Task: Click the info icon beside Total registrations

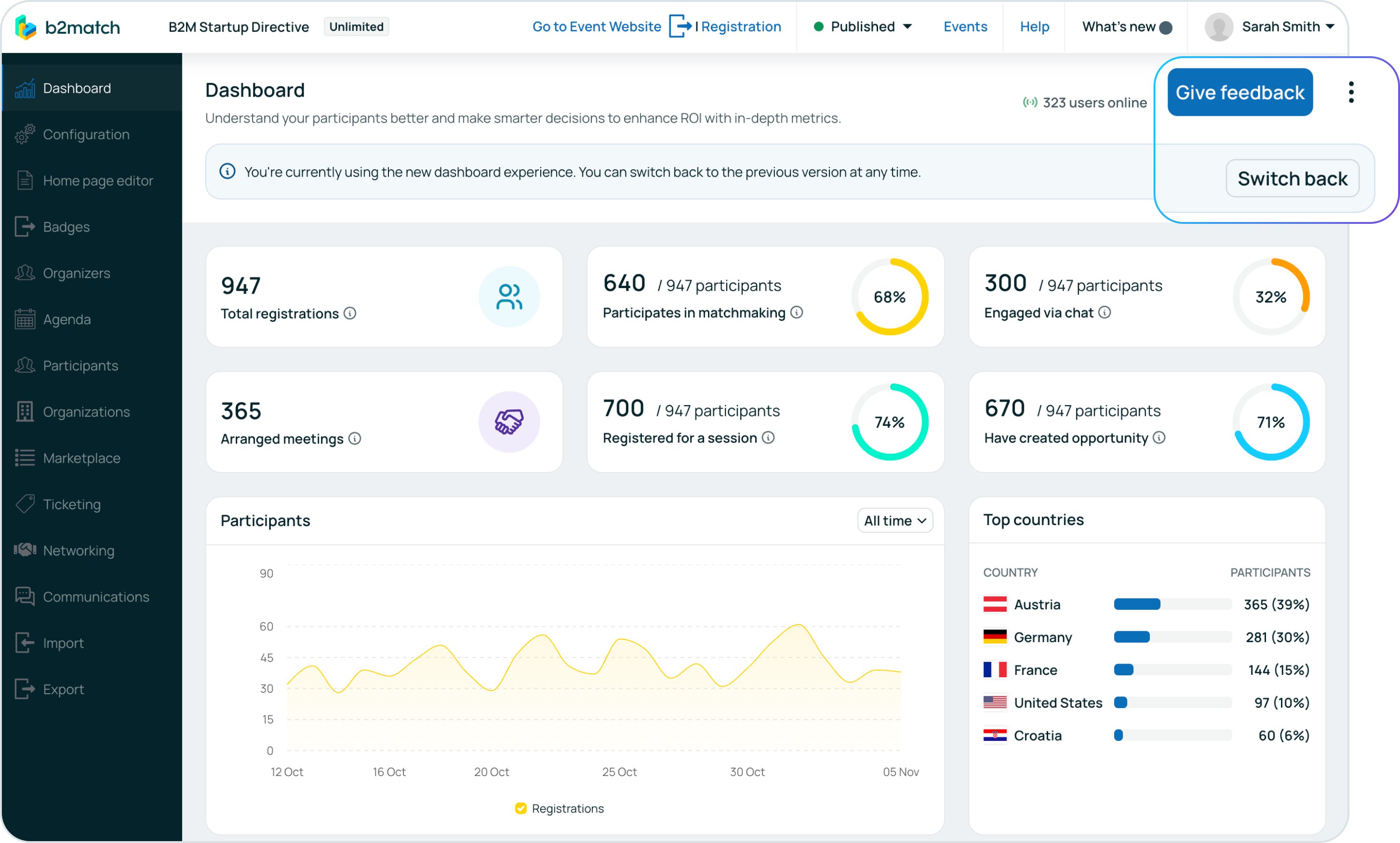Action: [350, 314]
